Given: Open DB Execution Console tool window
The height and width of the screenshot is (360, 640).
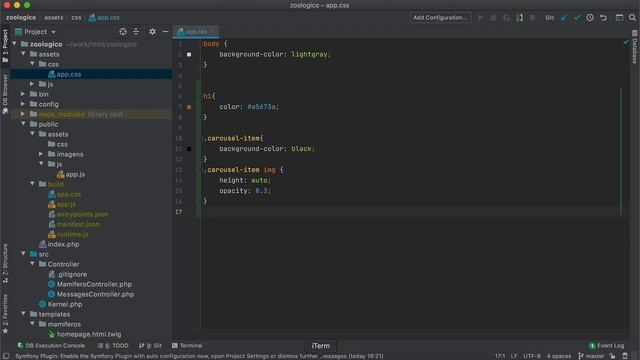Looking at the screenshot, I should pyautogui.click(x=51, y=345).
